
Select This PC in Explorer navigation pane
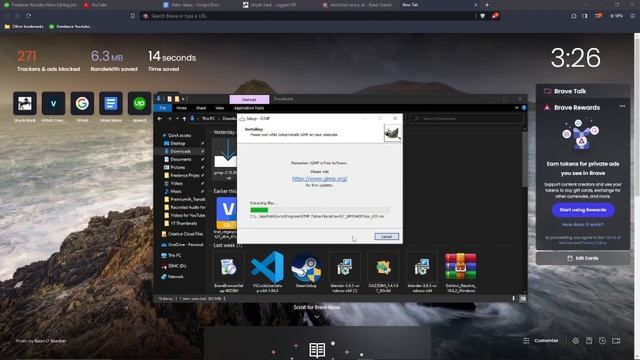pyautogui.click(x=175, y=256)
